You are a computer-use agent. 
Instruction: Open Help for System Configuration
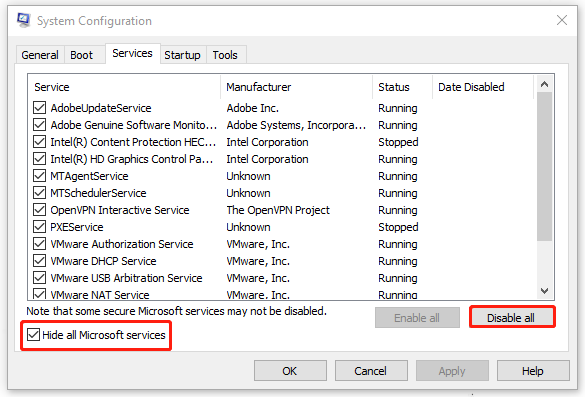click(533, 371)
